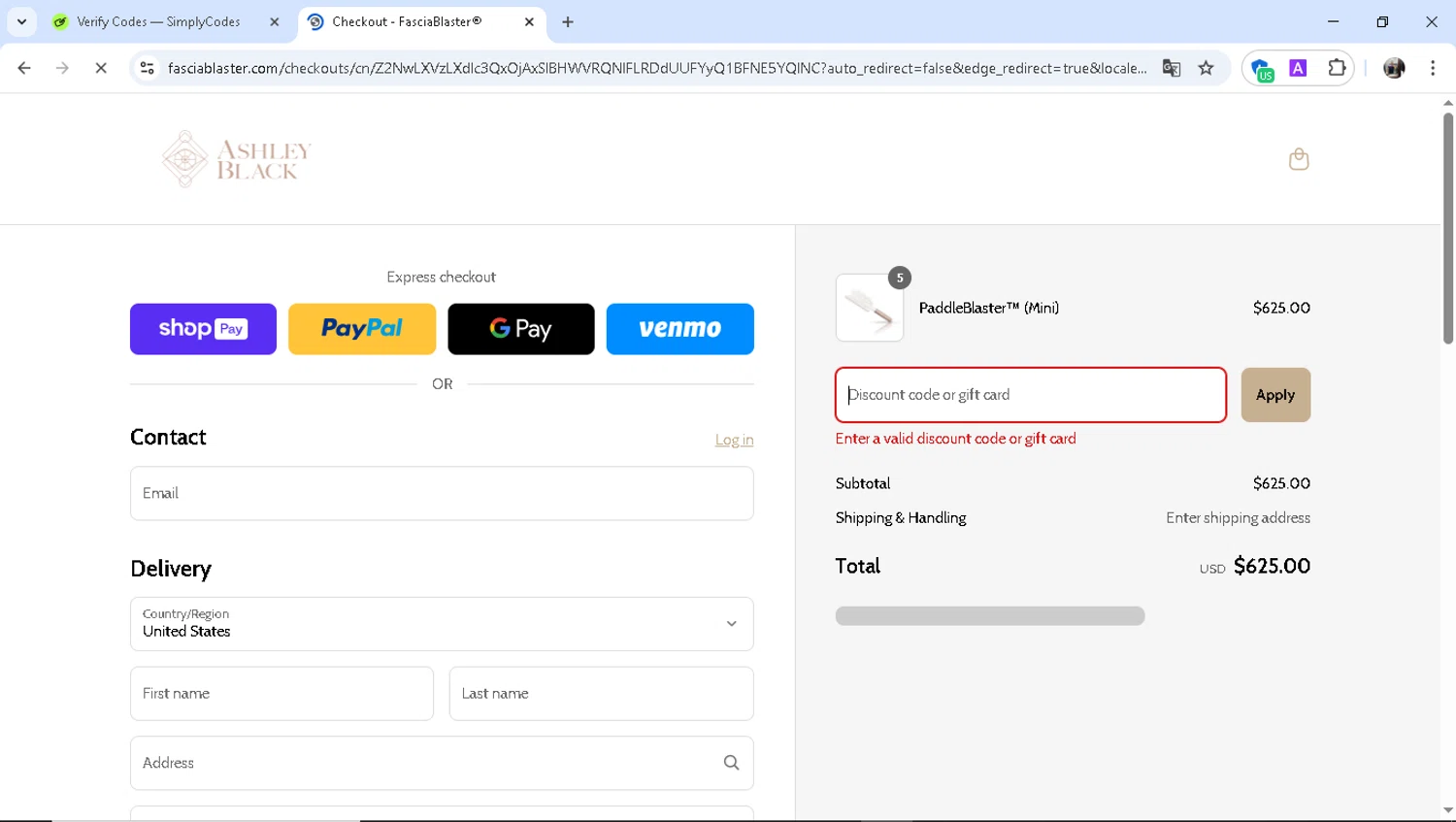1456x822 pixels.
Task: Pay with PayPal
Action: click(x=362, y=329)
